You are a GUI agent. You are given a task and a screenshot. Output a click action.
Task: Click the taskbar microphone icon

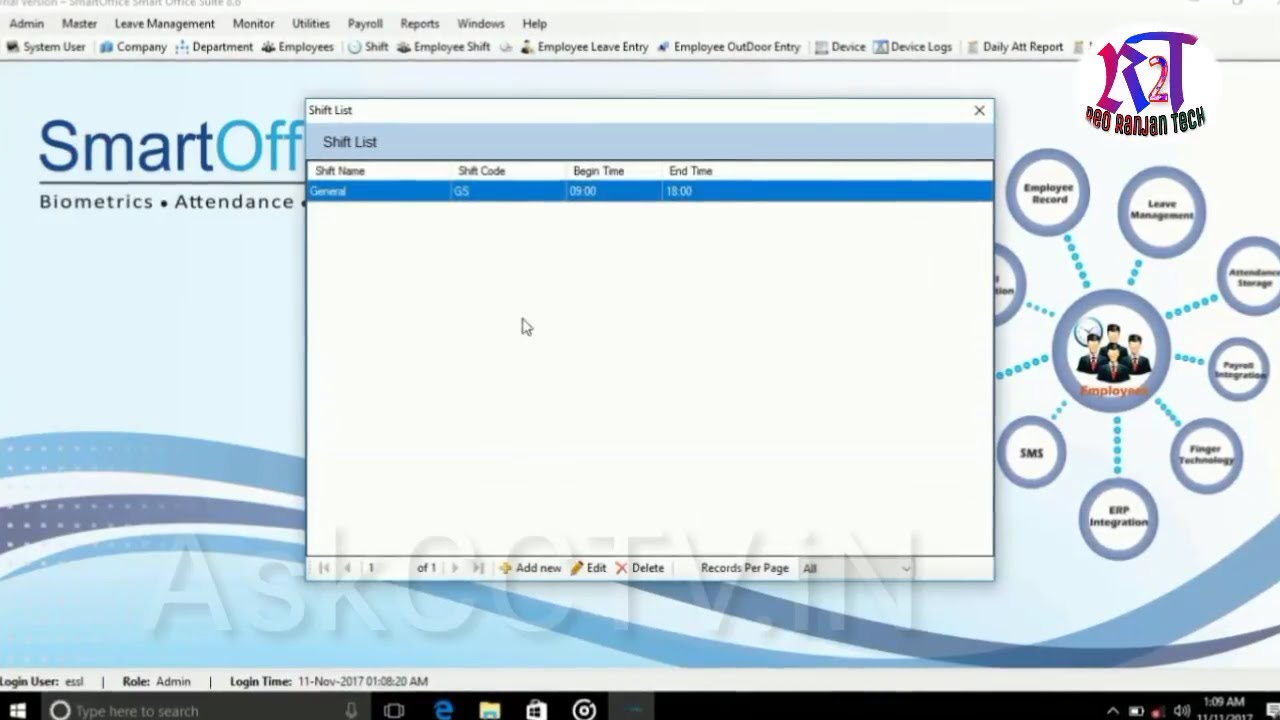(x=351, y=710)
